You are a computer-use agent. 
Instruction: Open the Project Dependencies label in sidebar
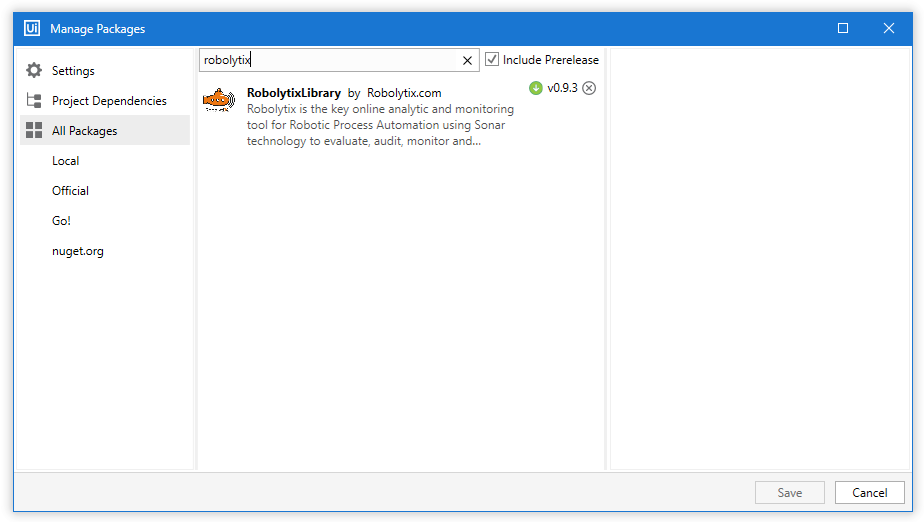point(109,101)
